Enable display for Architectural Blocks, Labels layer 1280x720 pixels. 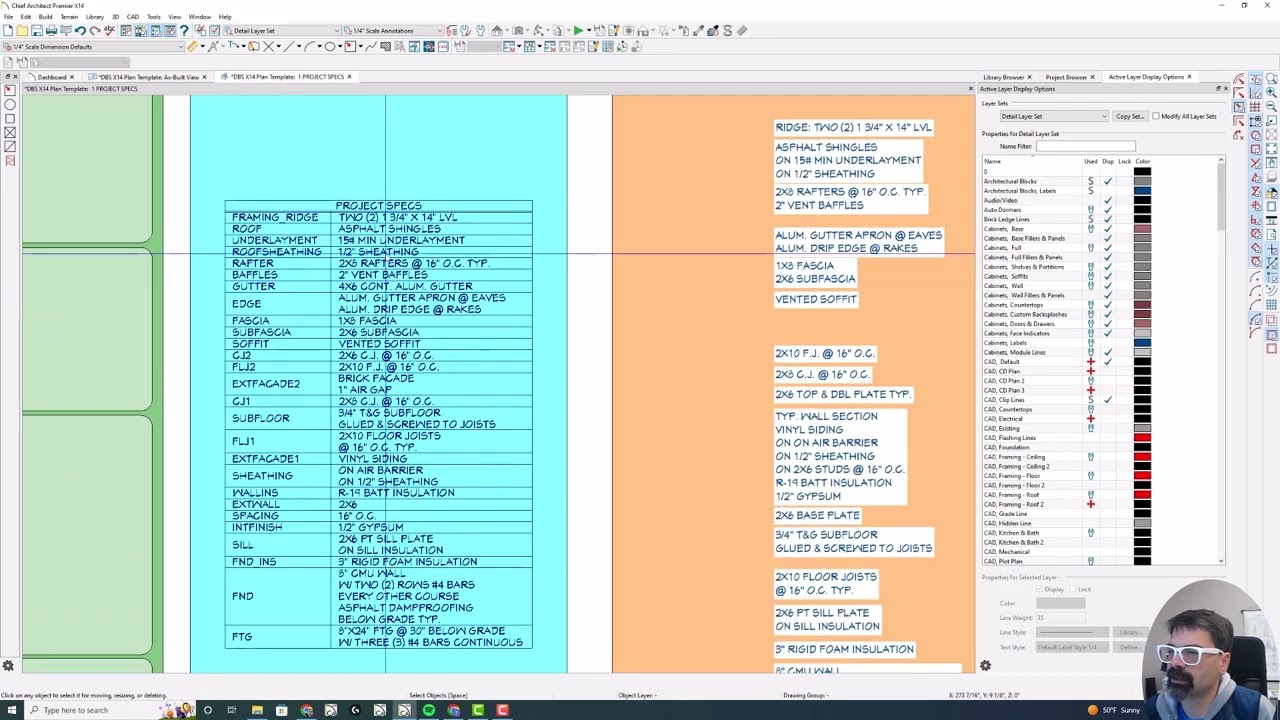click(x=1107, y=191)
